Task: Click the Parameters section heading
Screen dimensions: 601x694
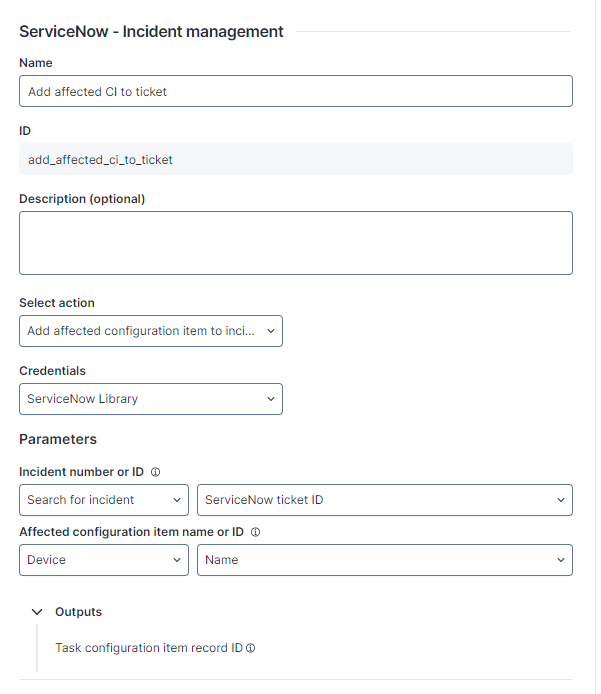Action: [x=58, y=439]
